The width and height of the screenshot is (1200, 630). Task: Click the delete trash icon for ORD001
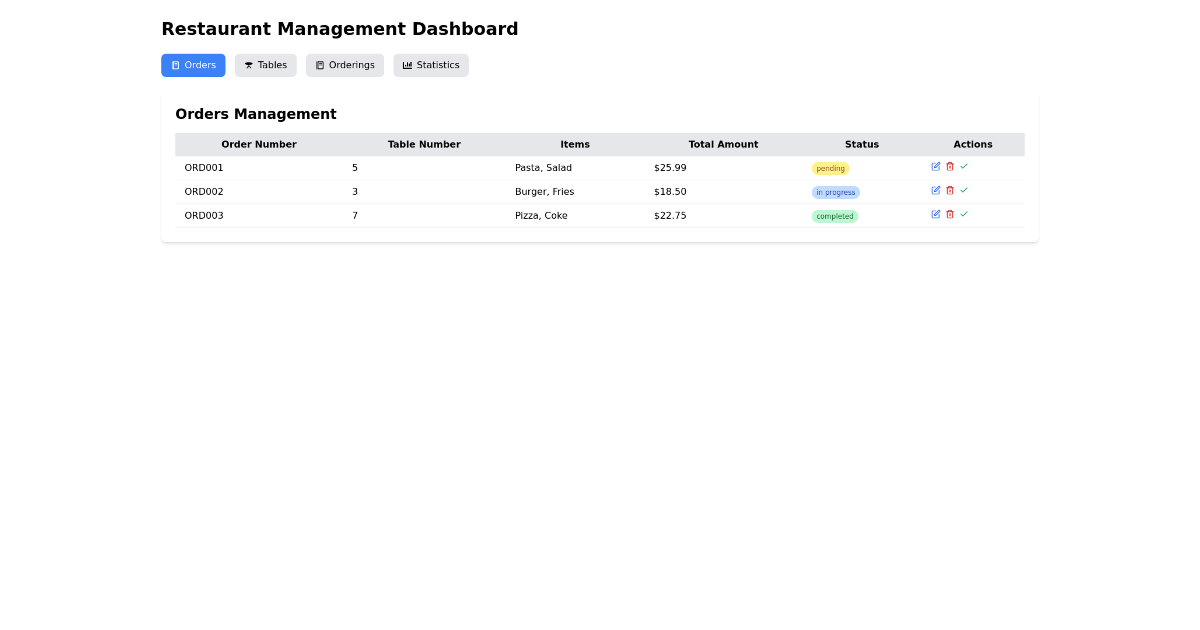[950, 166]
